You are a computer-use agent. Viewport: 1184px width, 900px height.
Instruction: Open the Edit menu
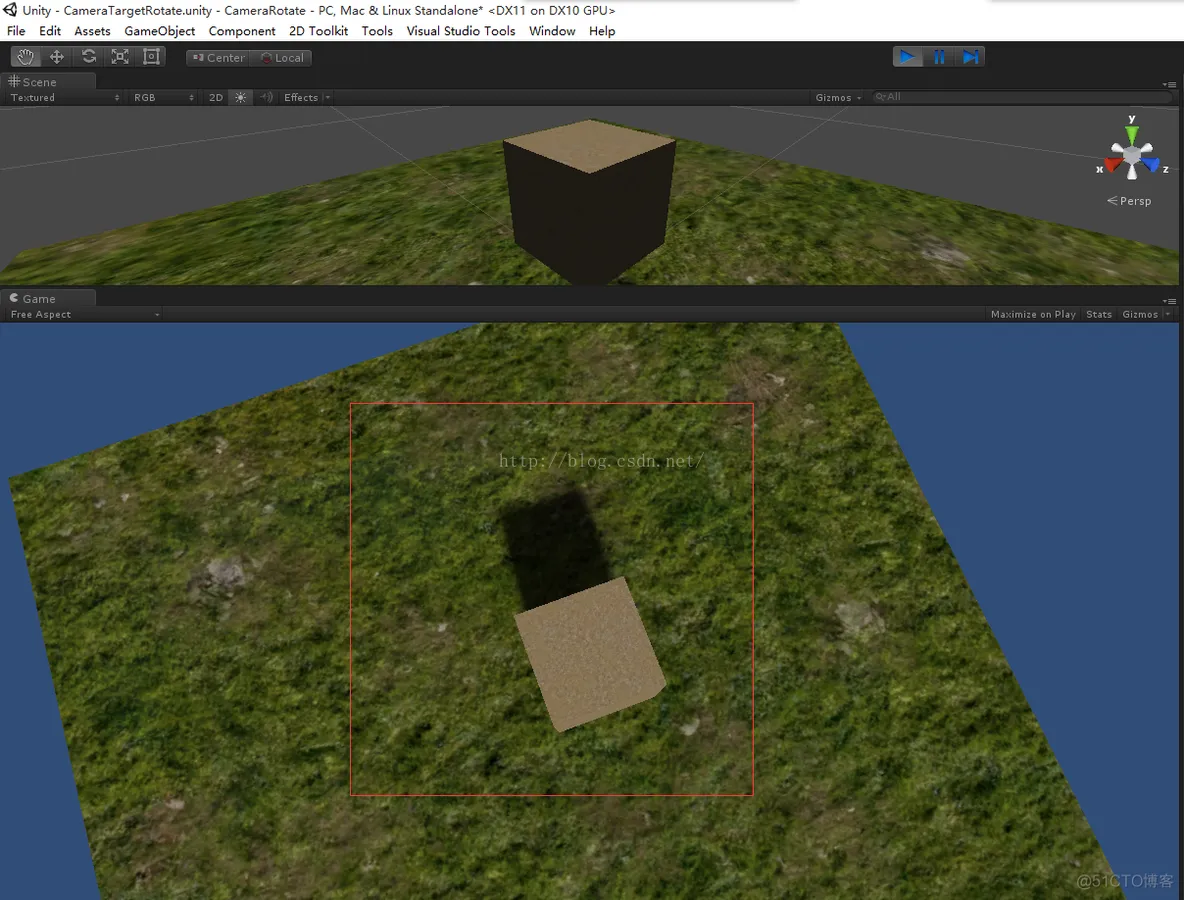[50, 31]
